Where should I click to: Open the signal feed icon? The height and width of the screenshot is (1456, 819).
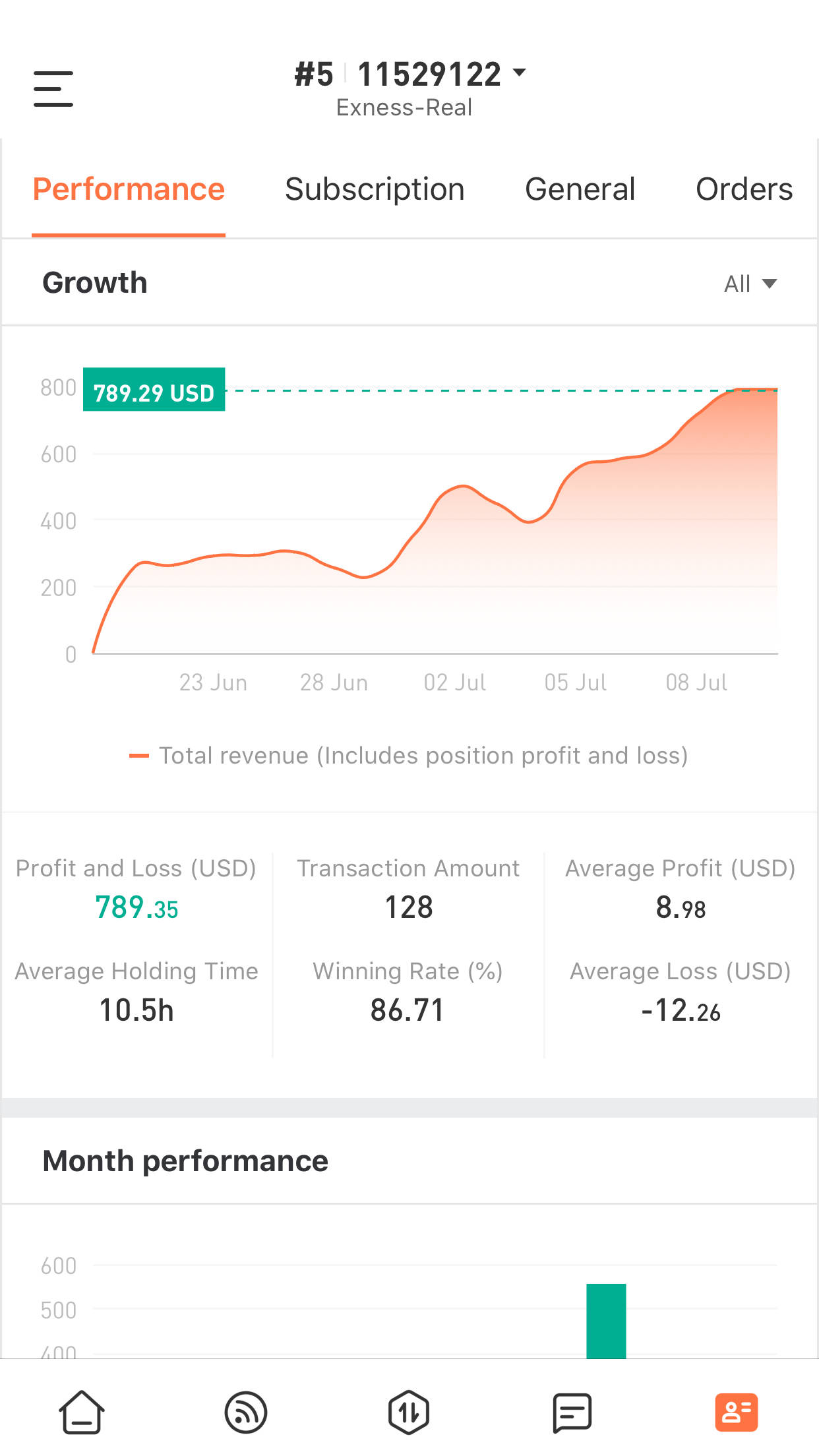pos(245,1412)
